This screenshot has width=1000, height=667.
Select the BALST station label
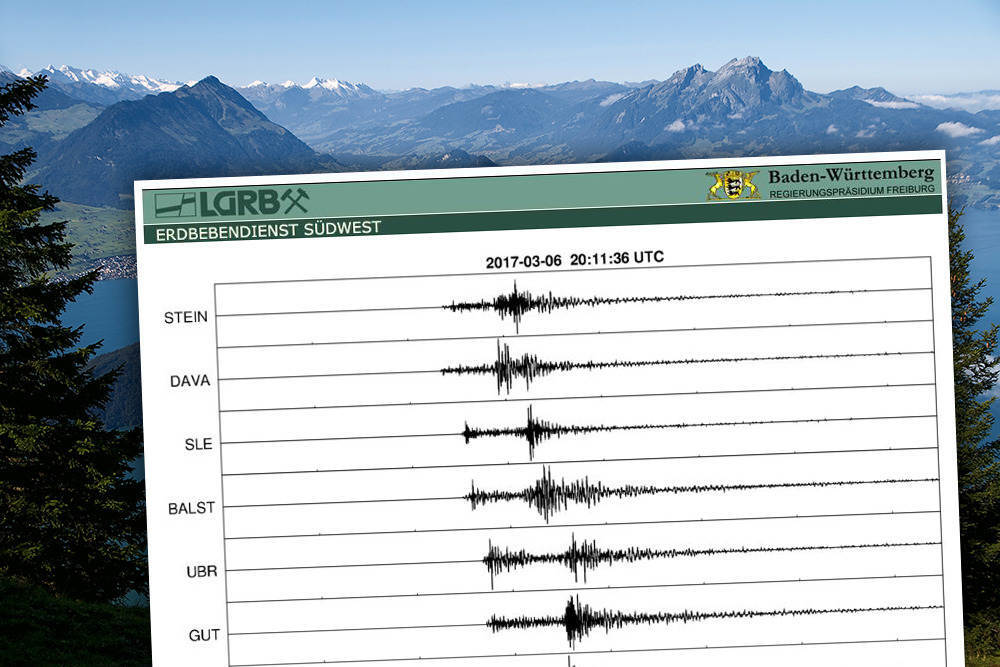click(x=191, y=508)
